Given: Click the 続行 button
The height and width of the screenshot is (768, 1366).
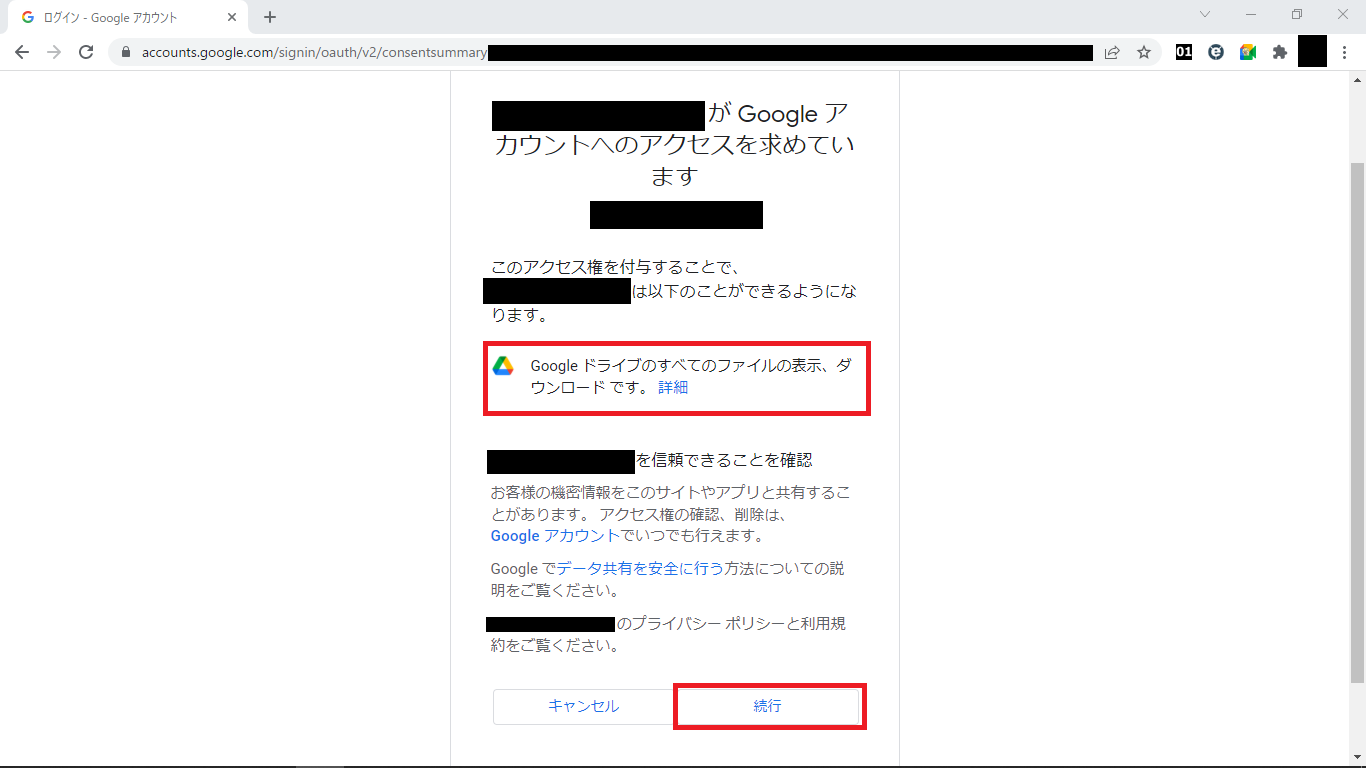Looking at the screenshot, I should pyautogui.click(x=768, y=706).
